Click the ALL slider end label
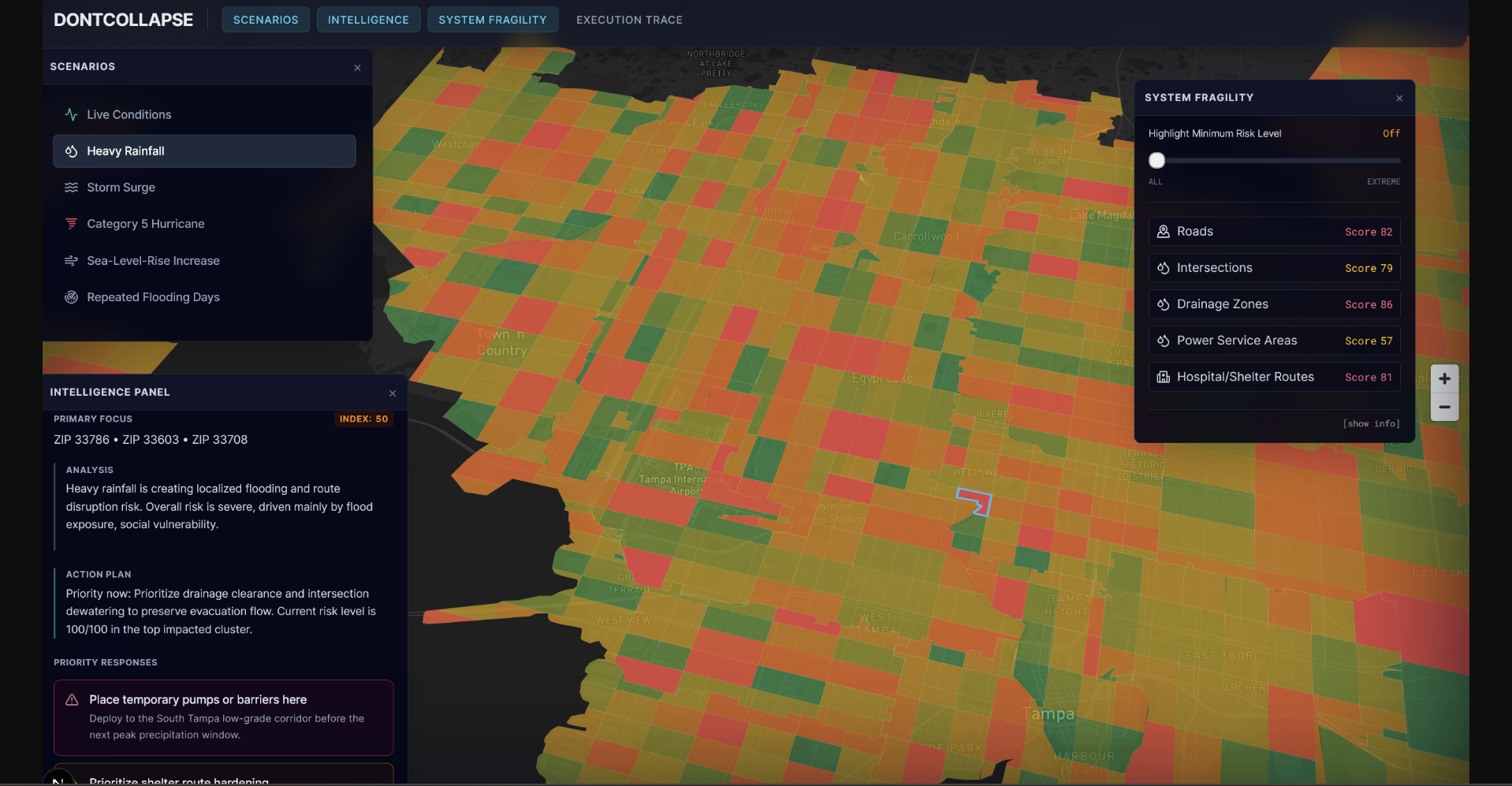The height and width of the screenshot is (786, 1512). tap(1156, 182)
